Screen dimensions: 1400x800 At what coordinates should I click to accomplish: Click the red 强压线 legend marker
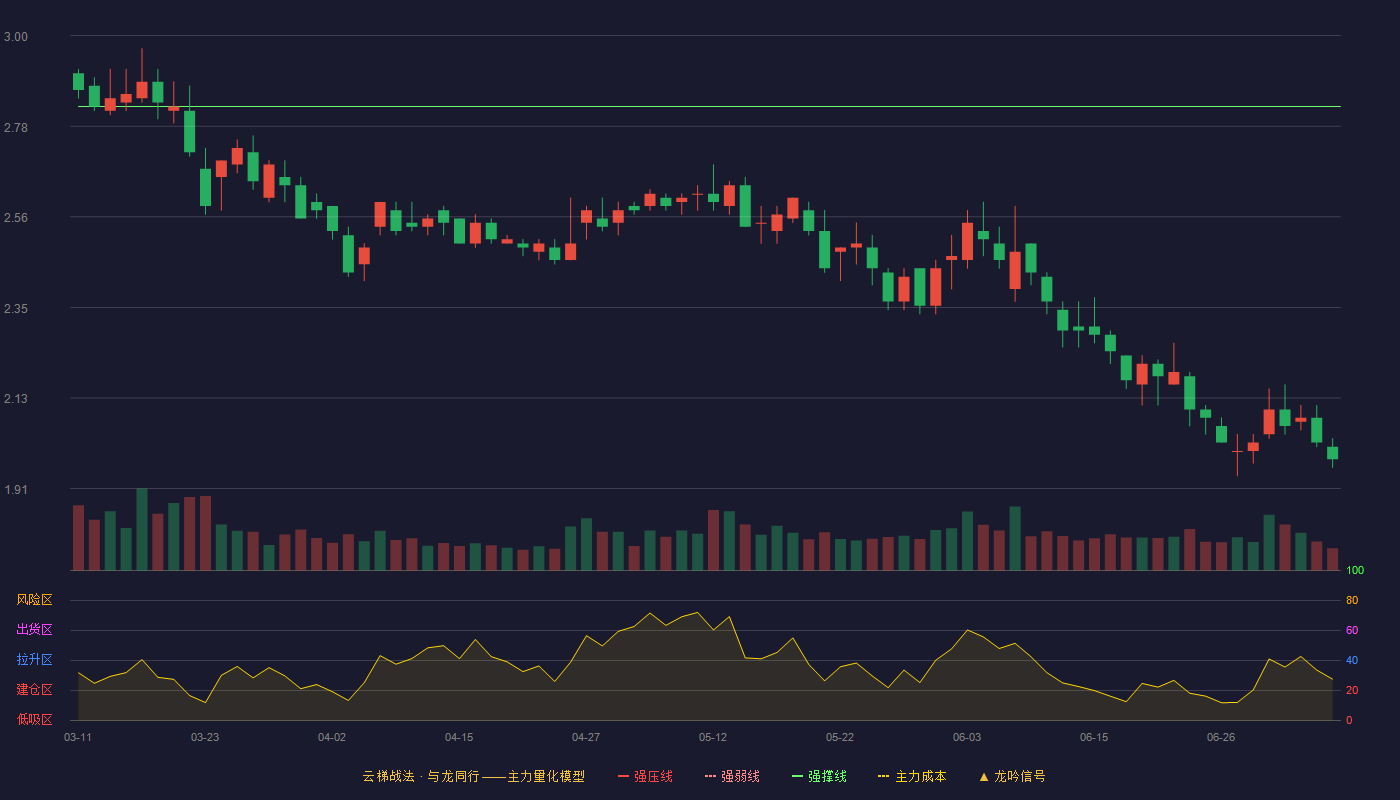click(623, 776)
